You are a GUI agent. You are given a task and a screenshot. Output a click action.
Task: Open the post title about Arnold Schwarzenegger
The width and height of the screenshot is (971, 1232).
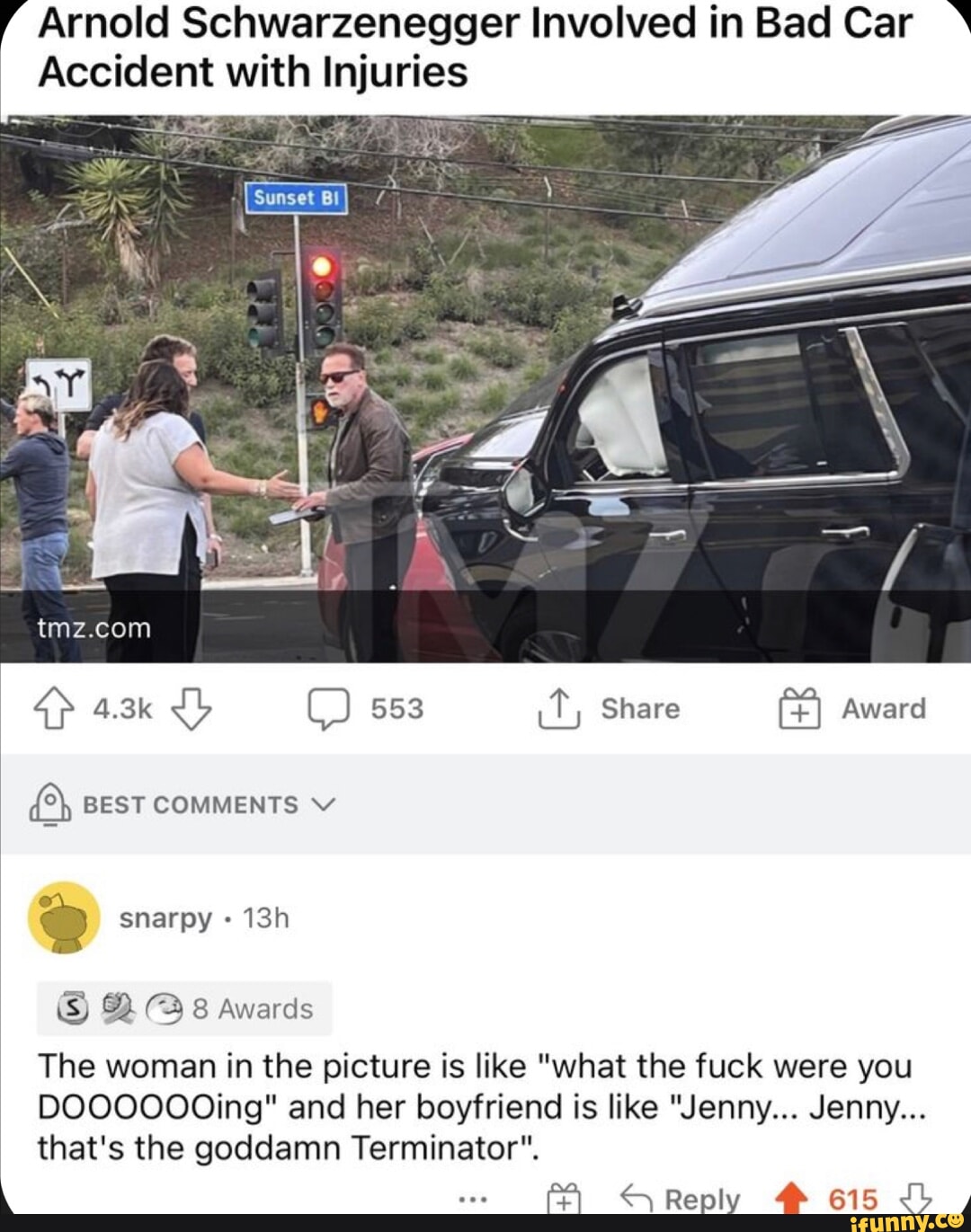click(x=475, y=48)
